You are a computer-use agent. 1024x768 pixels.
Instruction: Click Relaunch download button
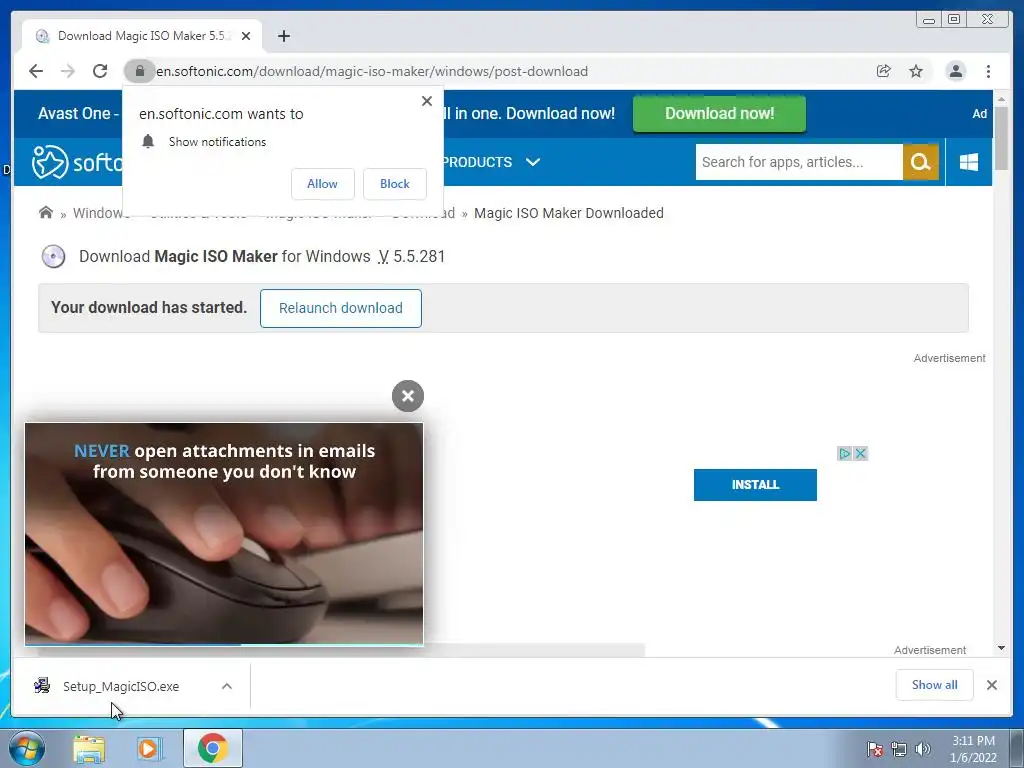pyautogui.click(x=341, y=308)
